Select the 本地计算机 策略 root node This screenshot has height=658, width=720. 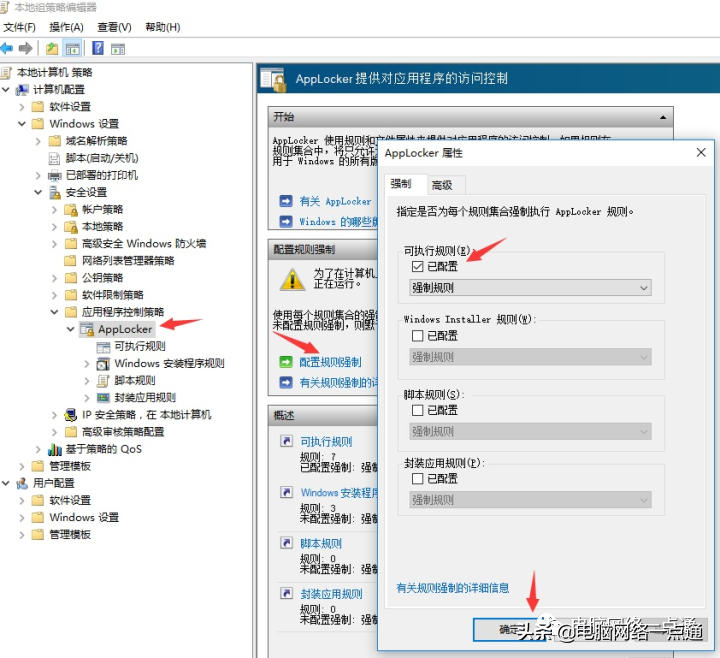[55, 73]
